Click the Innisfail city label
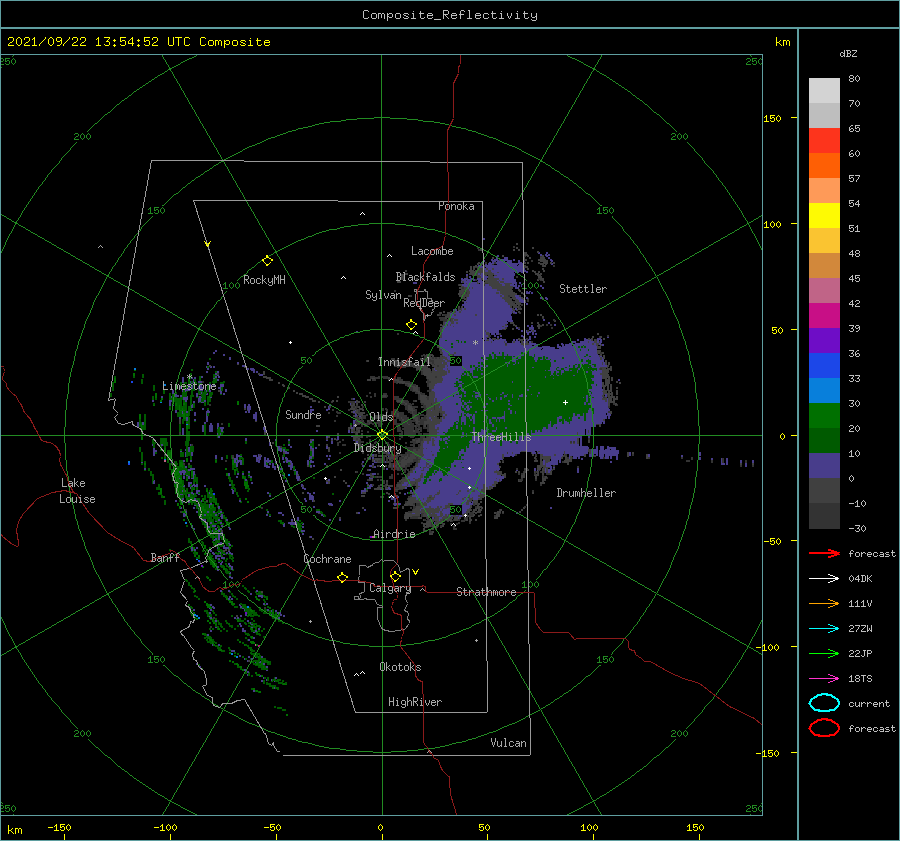Image resolution: width=900 pixels, height=841 pixels. pos(404,362)
